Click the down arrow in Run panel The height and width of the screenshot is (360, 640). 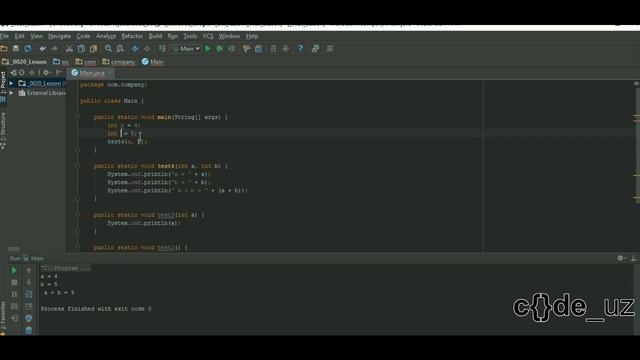29,282
